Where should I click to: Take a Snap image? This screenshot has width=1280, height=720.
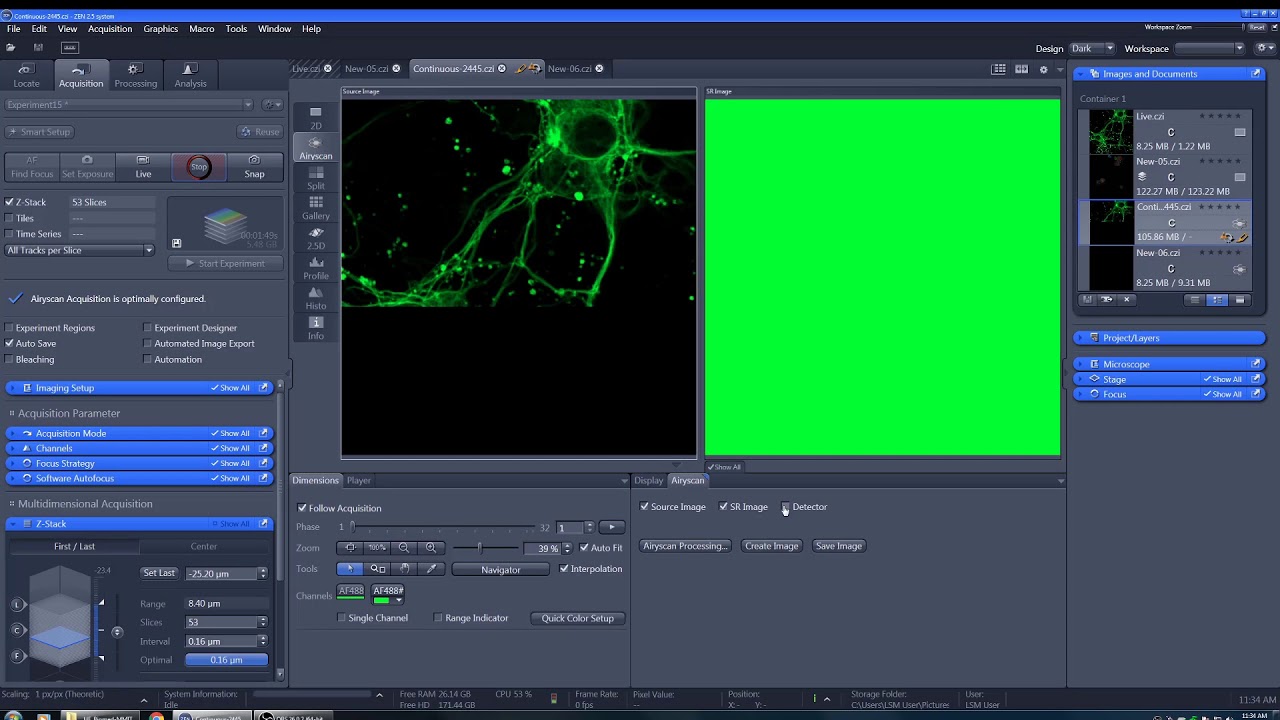254,167
